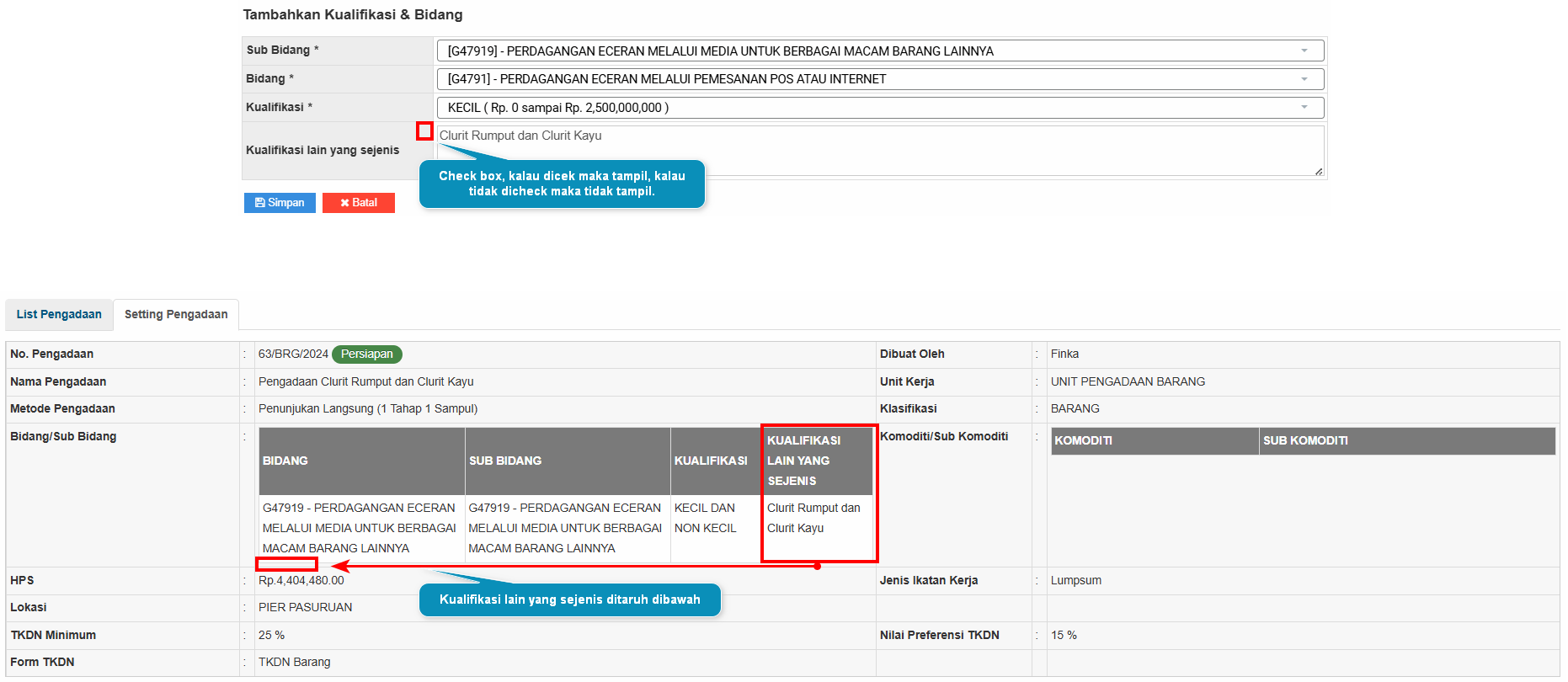Click the X icon on Batal button

pyautogui.click(x=344, y=203)
